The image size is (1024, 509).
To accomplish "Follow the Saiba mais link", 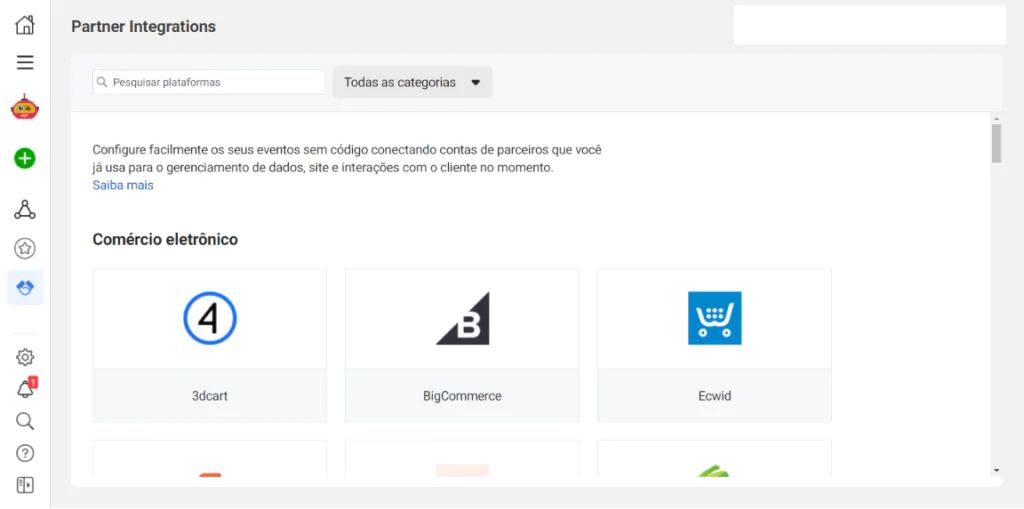I will point(123,185).
